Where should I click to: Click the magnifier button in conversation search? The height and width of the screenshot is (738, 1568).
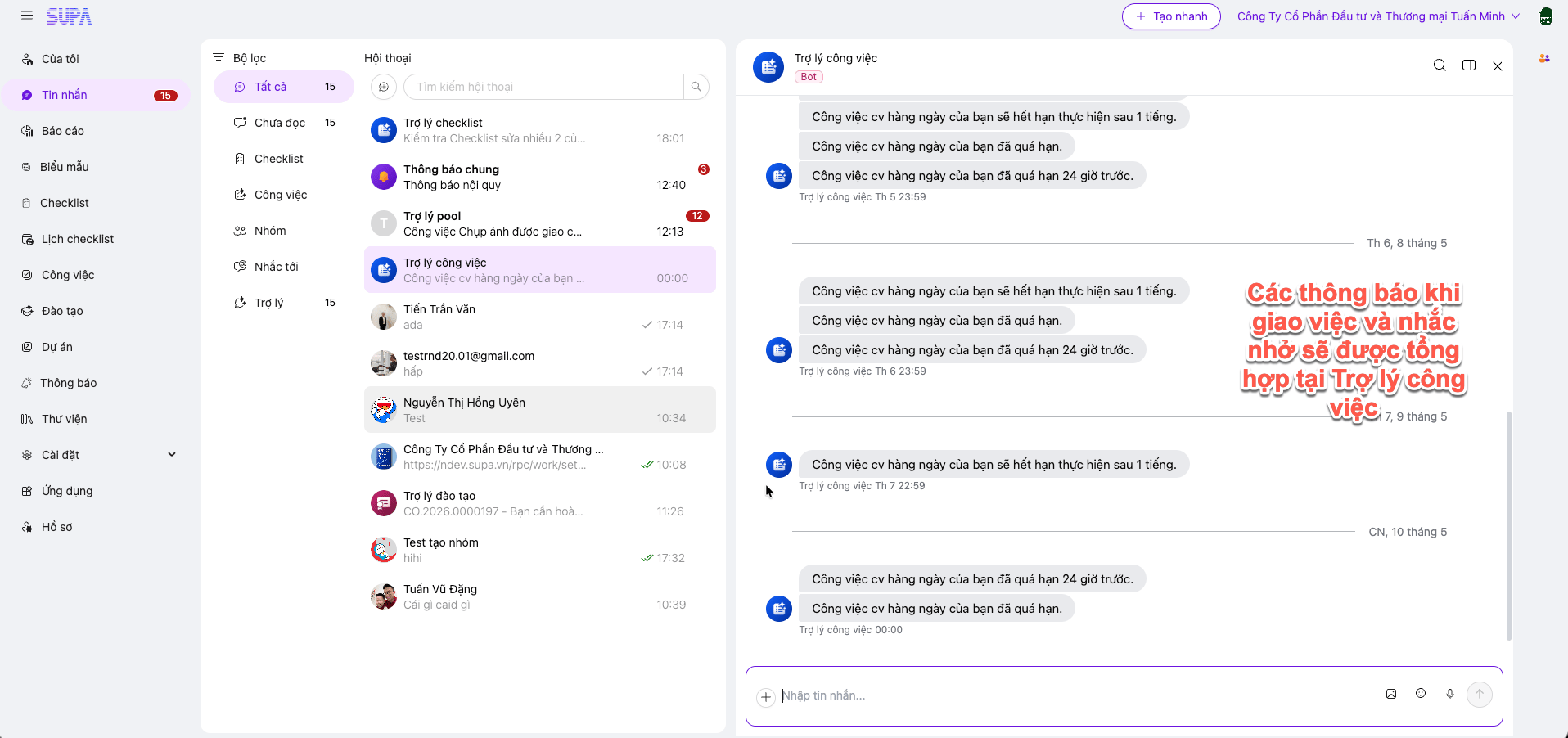[696, 87]
